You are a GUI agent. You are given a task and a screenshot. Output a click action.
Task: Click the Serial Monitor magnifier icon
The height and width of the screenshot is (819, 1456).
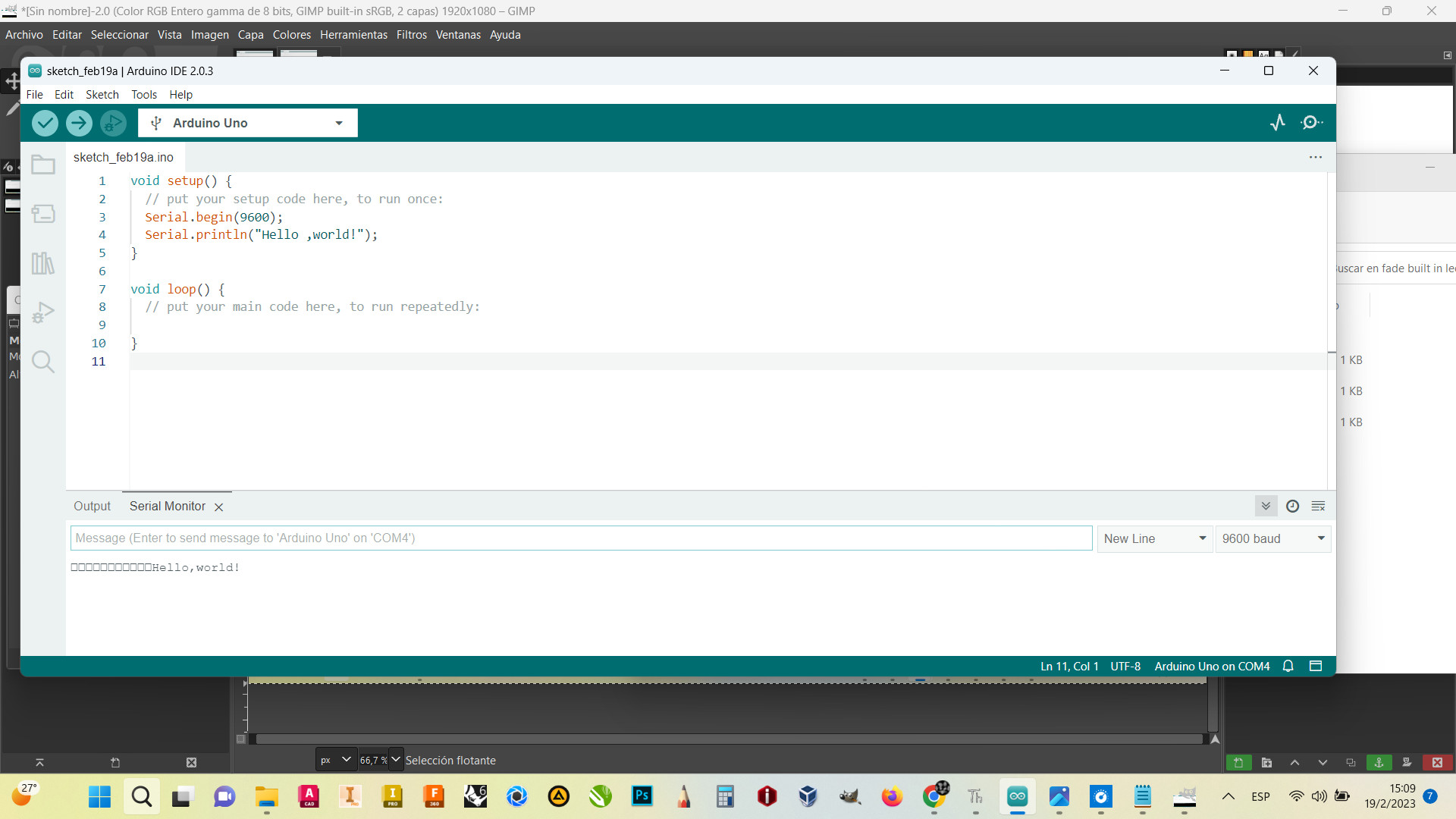click(x=1312, y=123)
